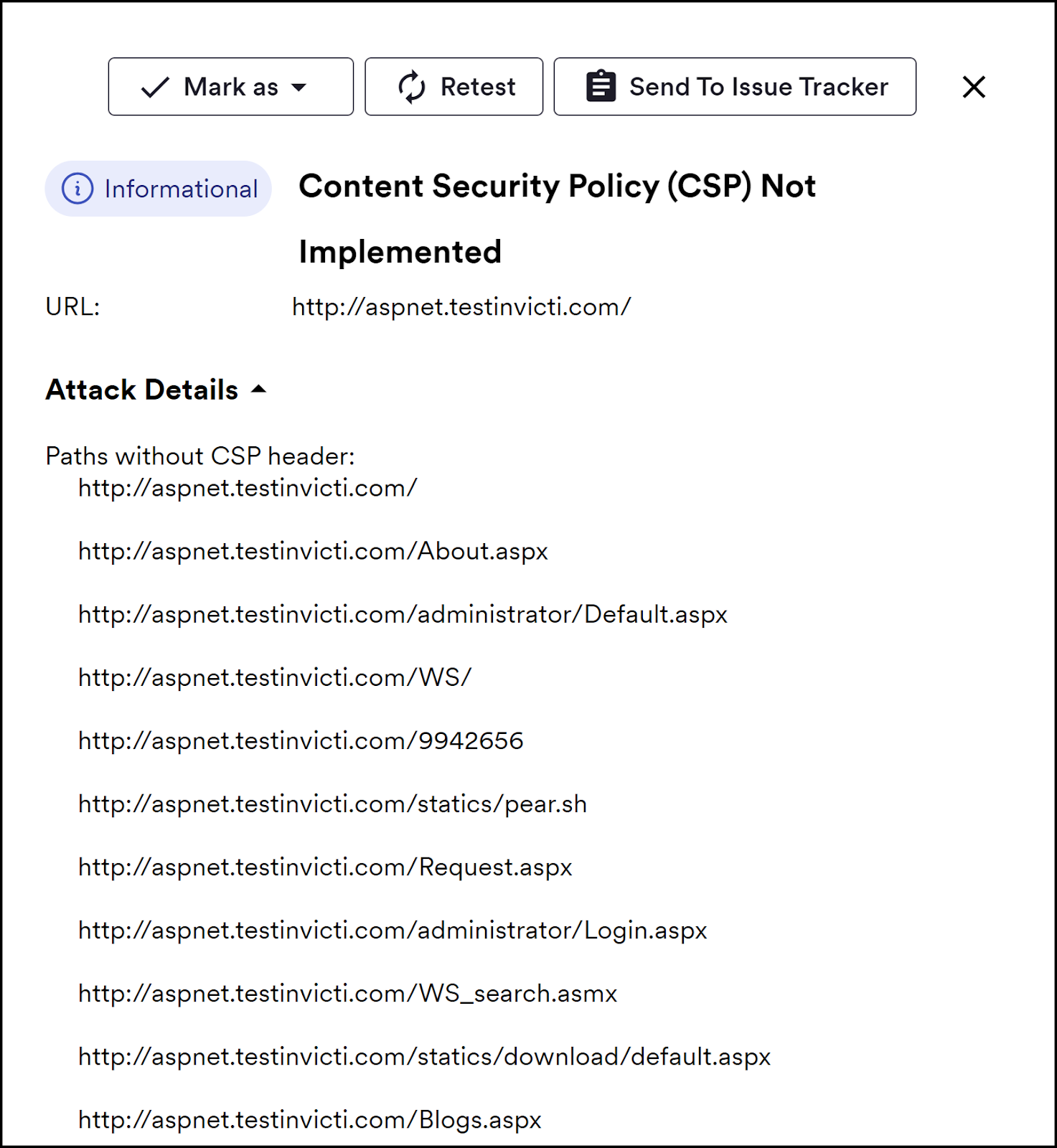Click the Informational severity badge

[x=158, y=189]
